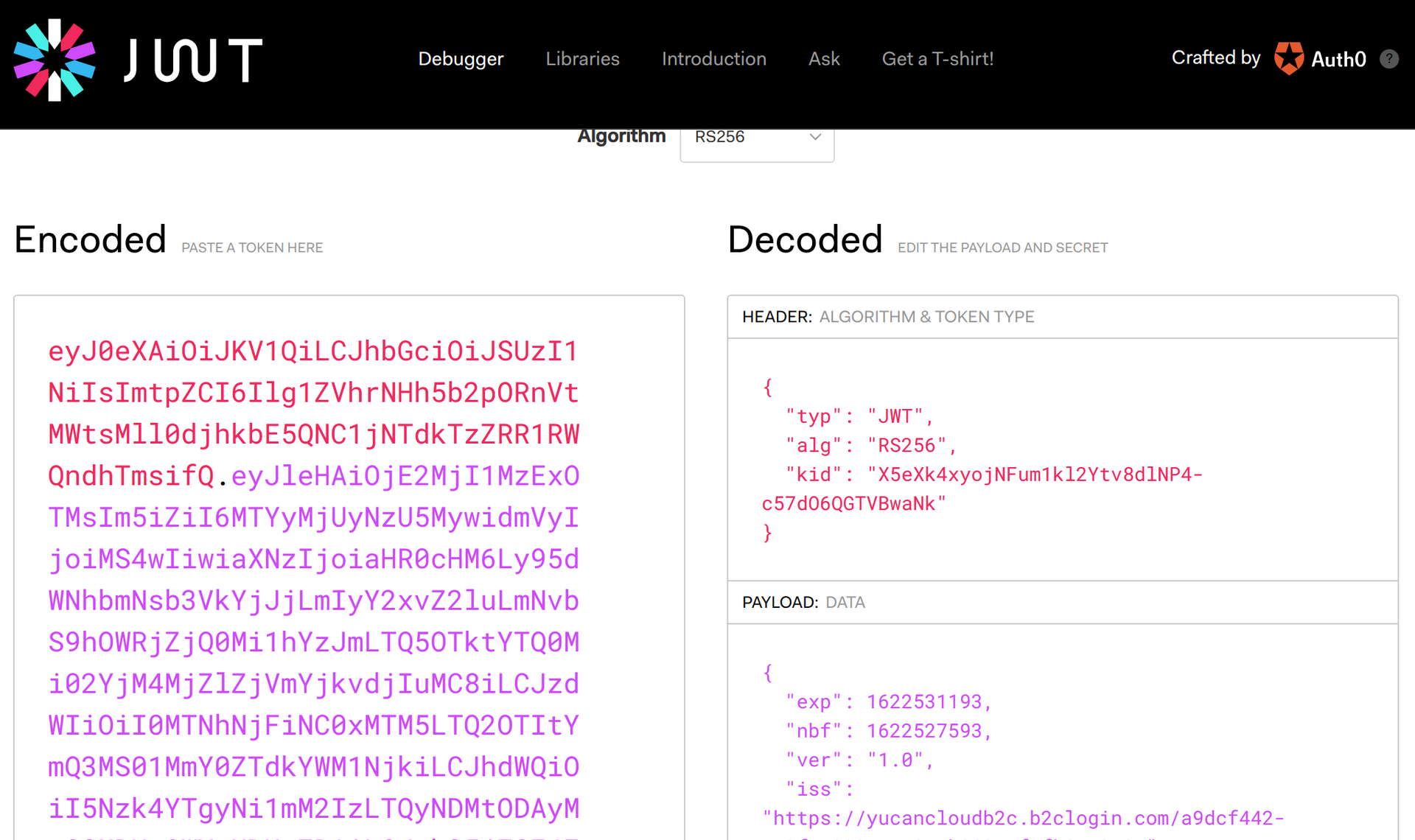Click the HEADER: Algorithm & Token Type label
Image resolution: width=1415 pixels, height=840 pixels.
click(x=888, y=317)
